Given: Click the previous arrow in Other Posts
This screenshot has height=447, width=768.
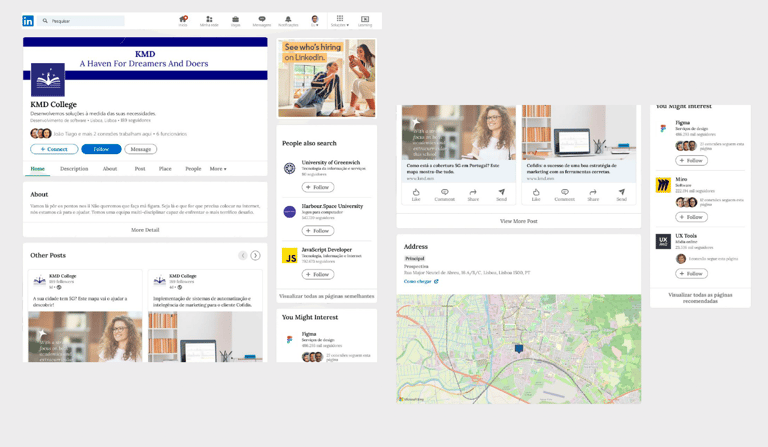Looking at the screenshot, I should (243, 255).
